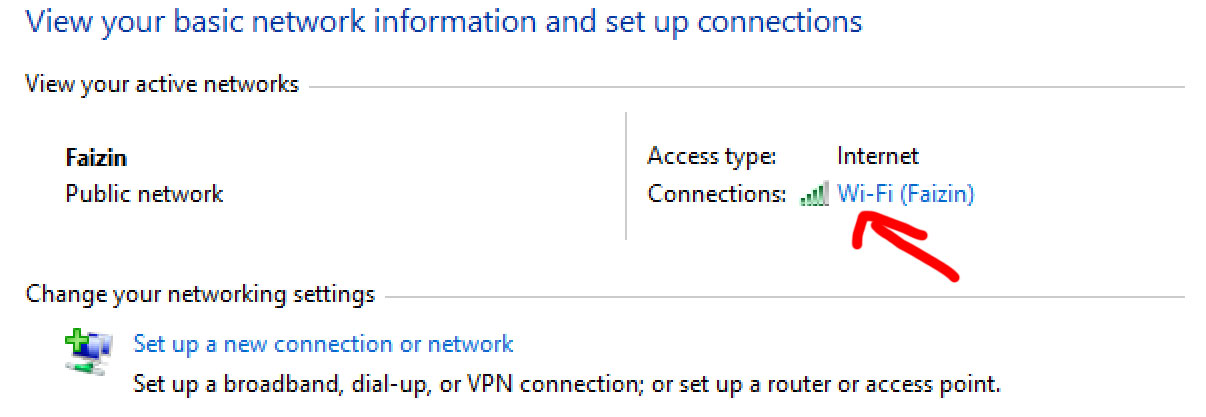Click the Connections label
This screenshot has width=1206, height=417.
(x=717, y=194)
